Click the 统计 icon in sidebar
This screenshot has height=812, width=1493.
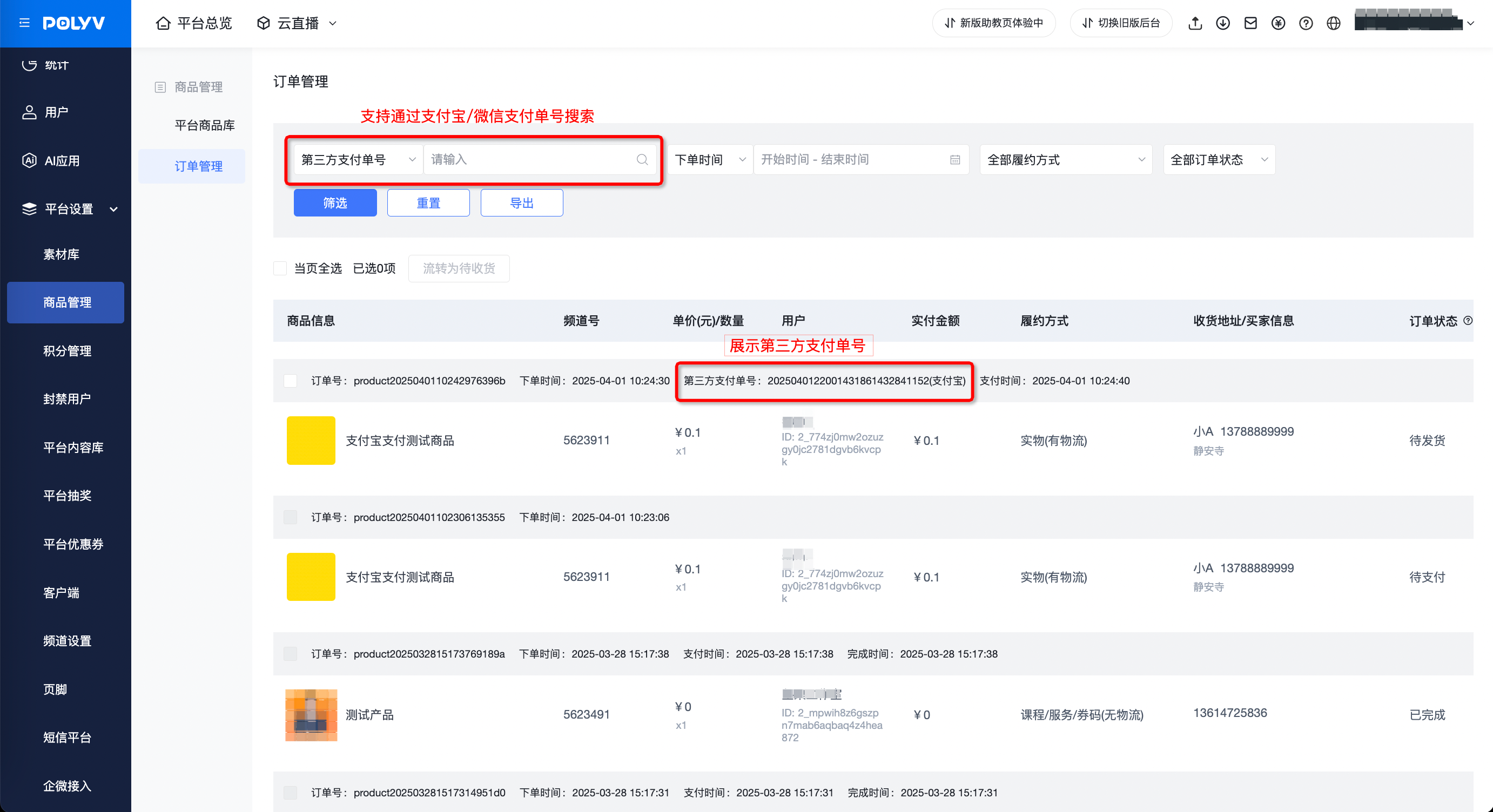(x=29, y=64)
